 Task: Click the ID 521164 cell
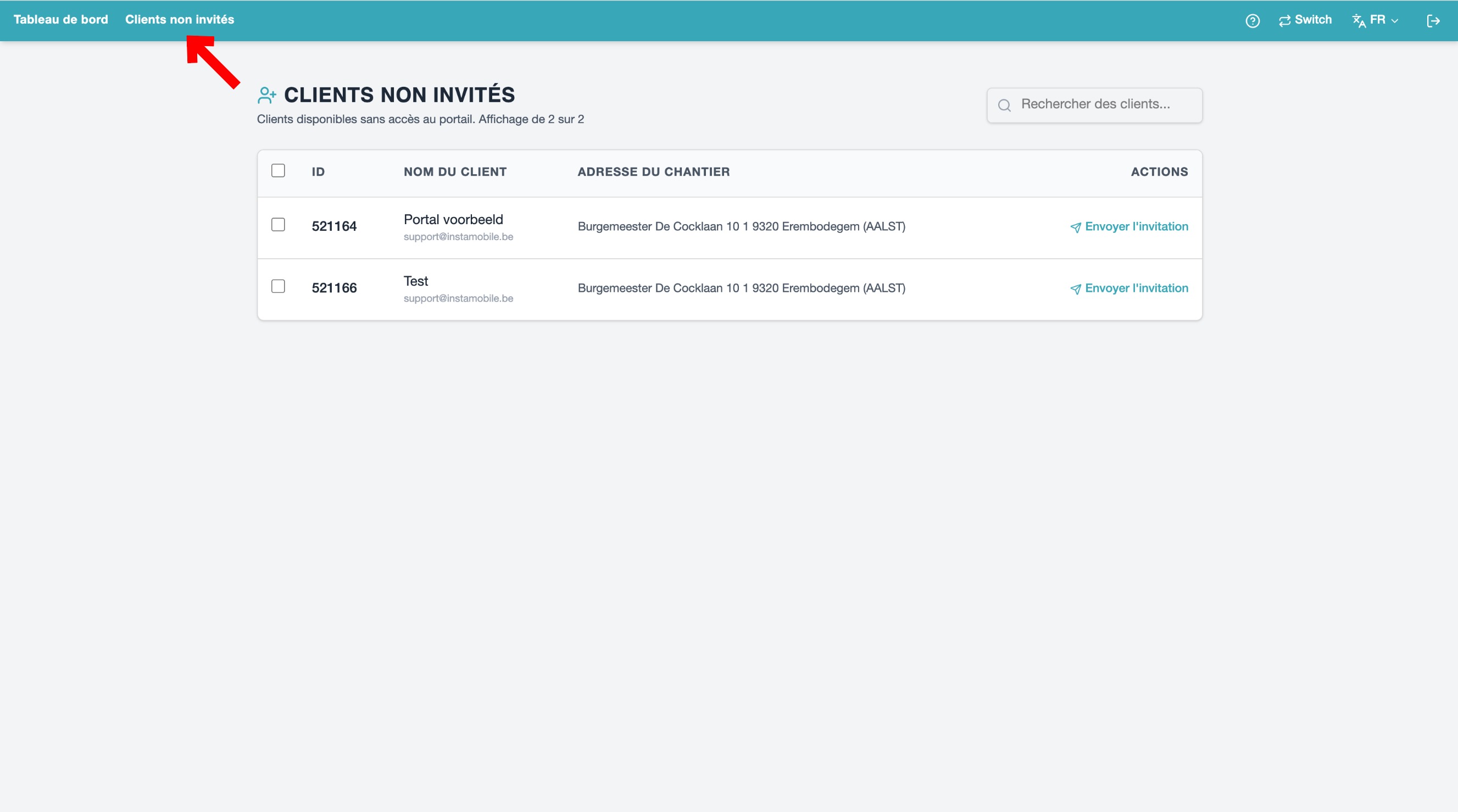click(334, 226)
